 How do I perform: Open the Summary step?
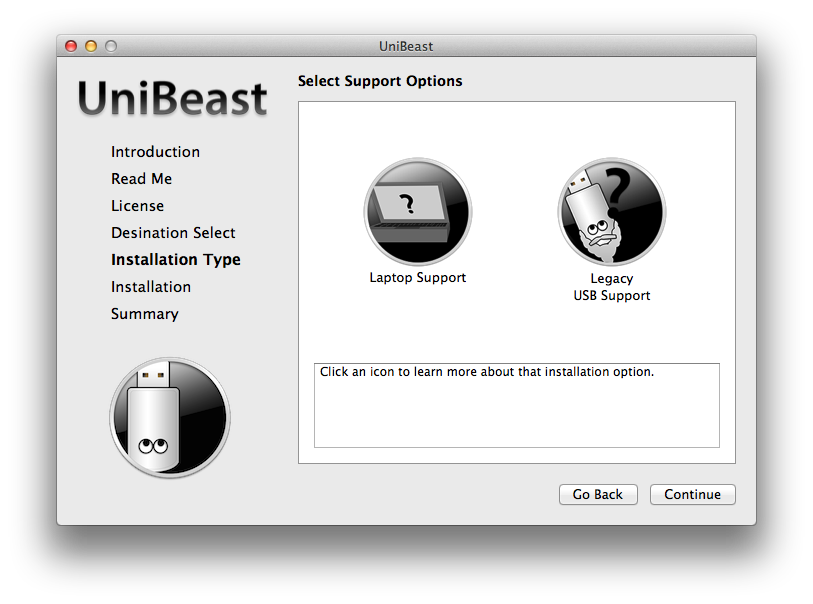pos(145,314)
